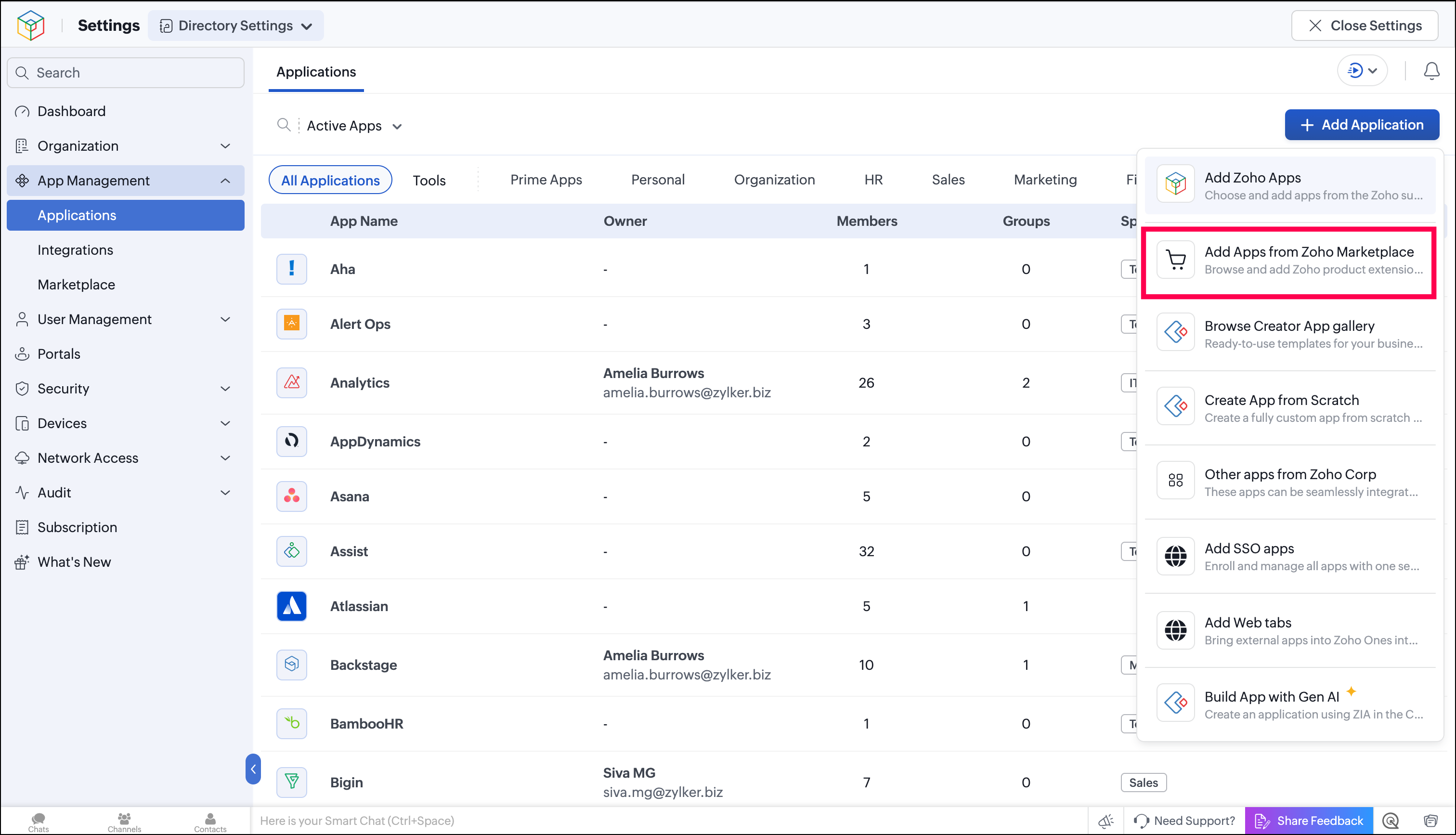1456x835 pixels.
Task: Click the Aha app icon
Action: [x=292, y=269]
